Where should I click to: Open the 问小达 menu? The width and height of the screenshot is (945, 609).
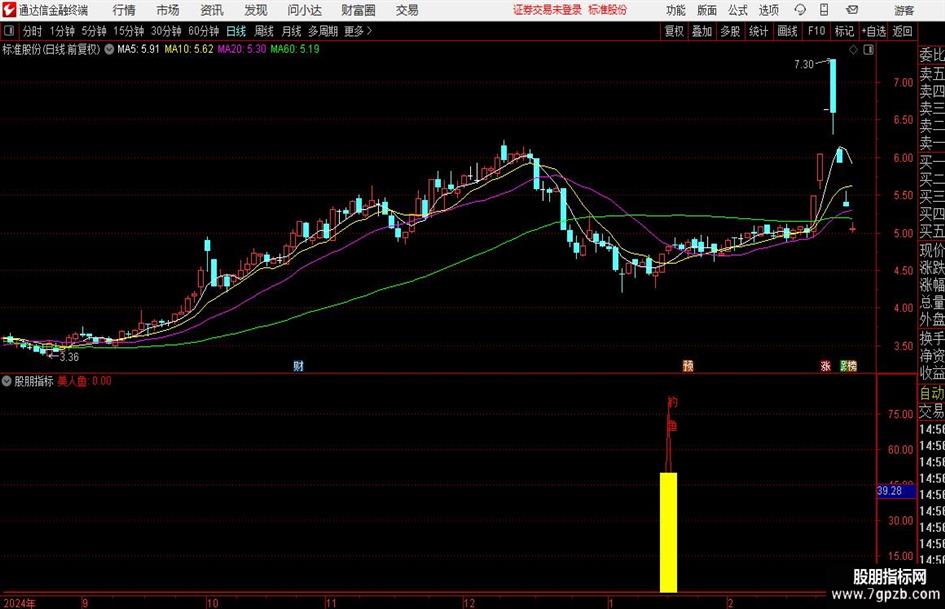click(x=304, y=10)
